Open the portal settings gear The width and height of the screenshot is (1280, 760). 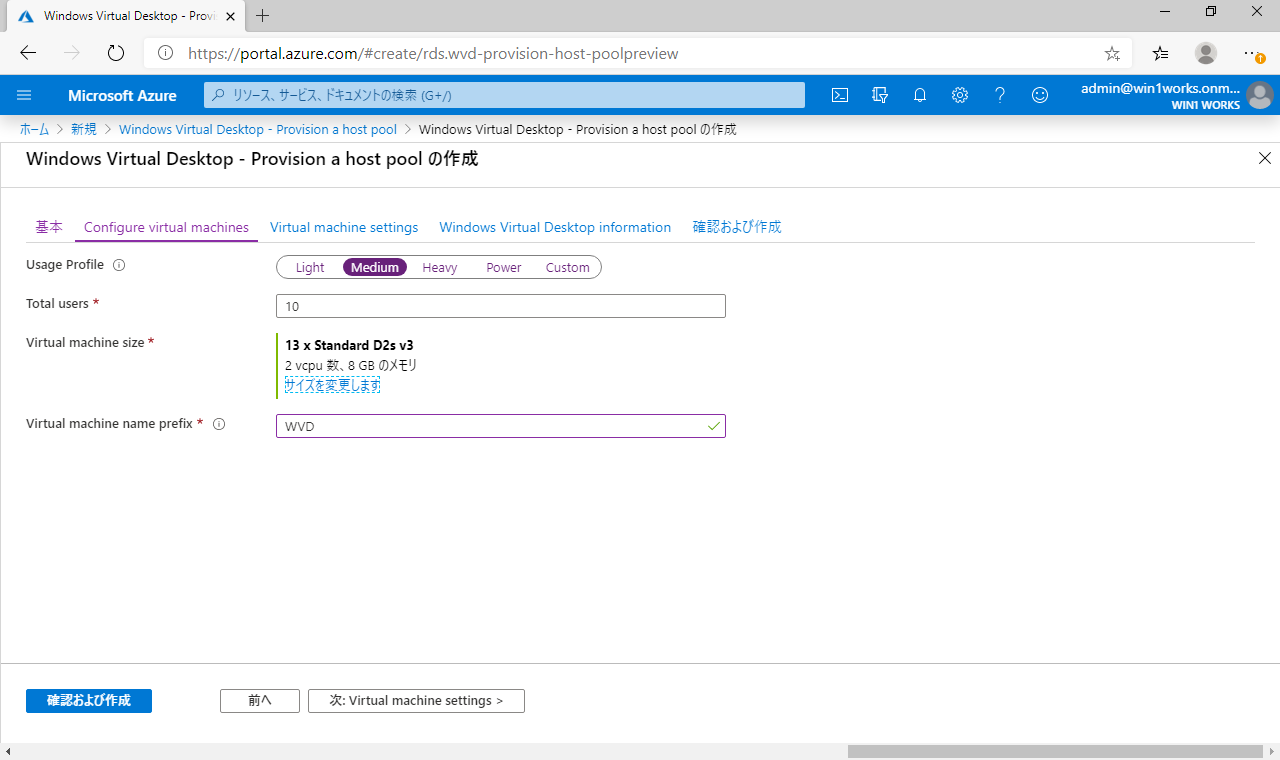pos(960,95)
